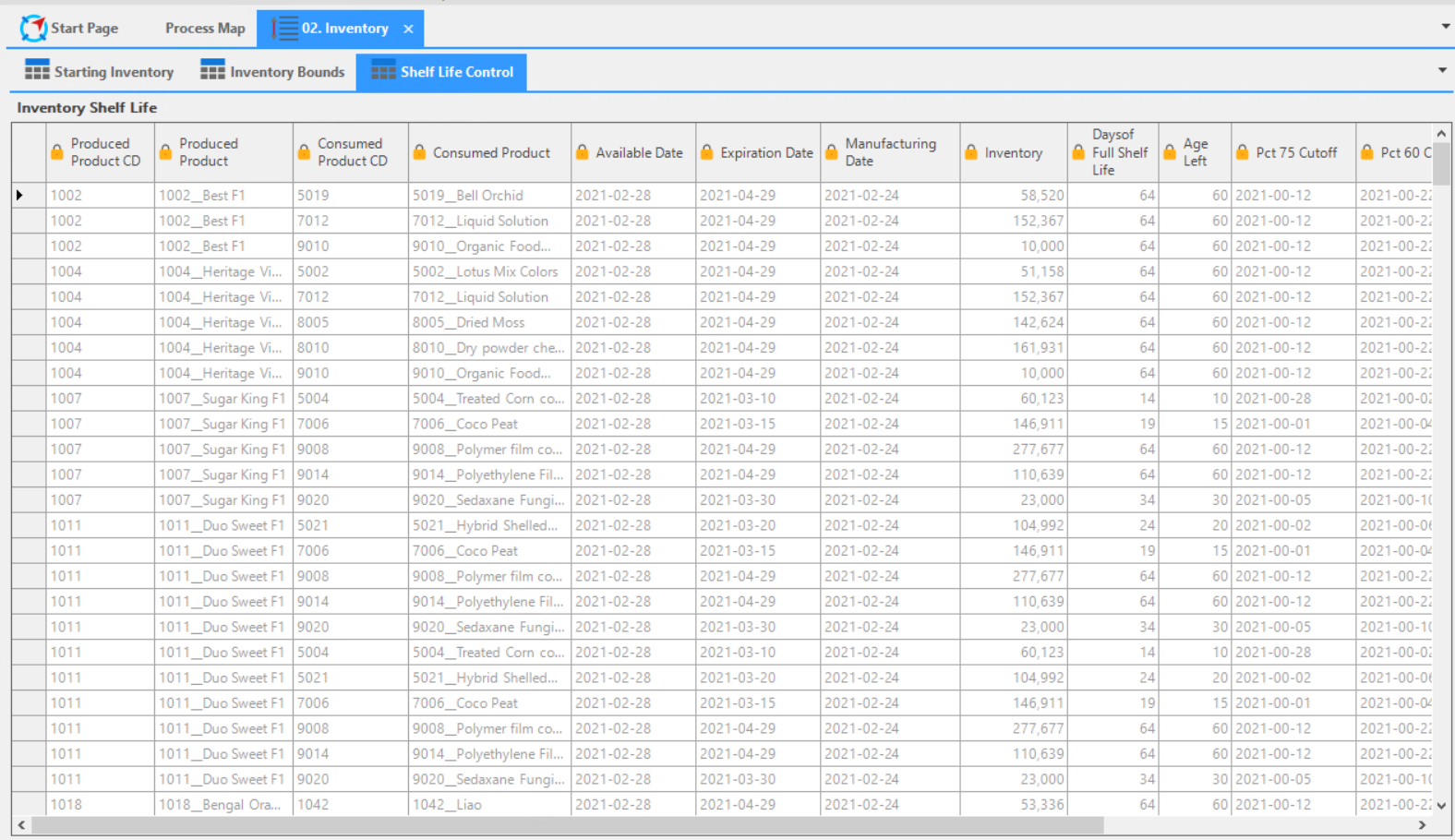Viewport: 1455px width, 840px height.
Task: Select cell '8010__Dry powder che...'
Action: [489, 347]
